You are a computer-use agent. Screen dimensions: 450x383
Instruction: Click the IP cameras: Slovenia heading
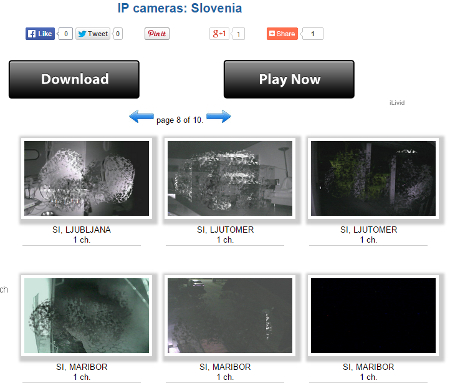click(180, 8)
